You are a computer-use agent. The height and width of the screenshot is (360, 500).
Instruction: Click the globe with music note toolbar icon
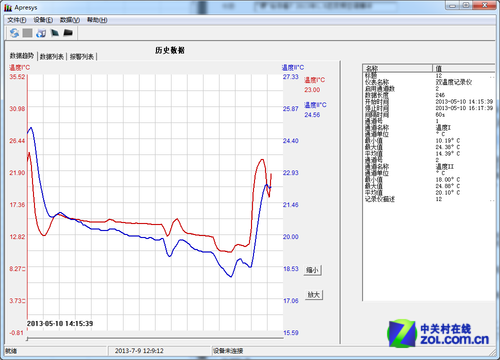point(41,33)
